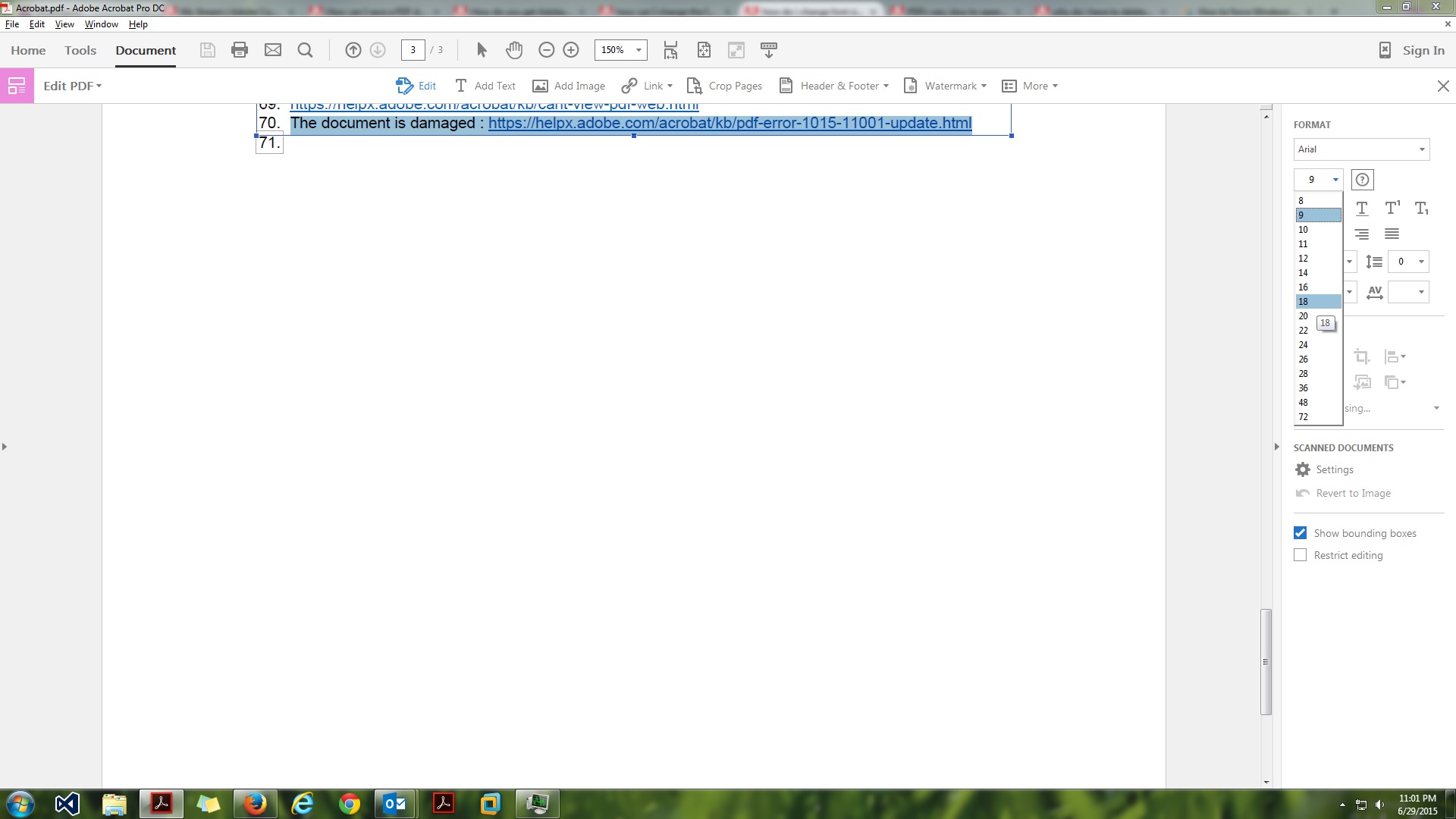Screen dimensions: 1456x819
Task: Click the Search tool icon
Action: pyautogui.click(x=305, y=50)
